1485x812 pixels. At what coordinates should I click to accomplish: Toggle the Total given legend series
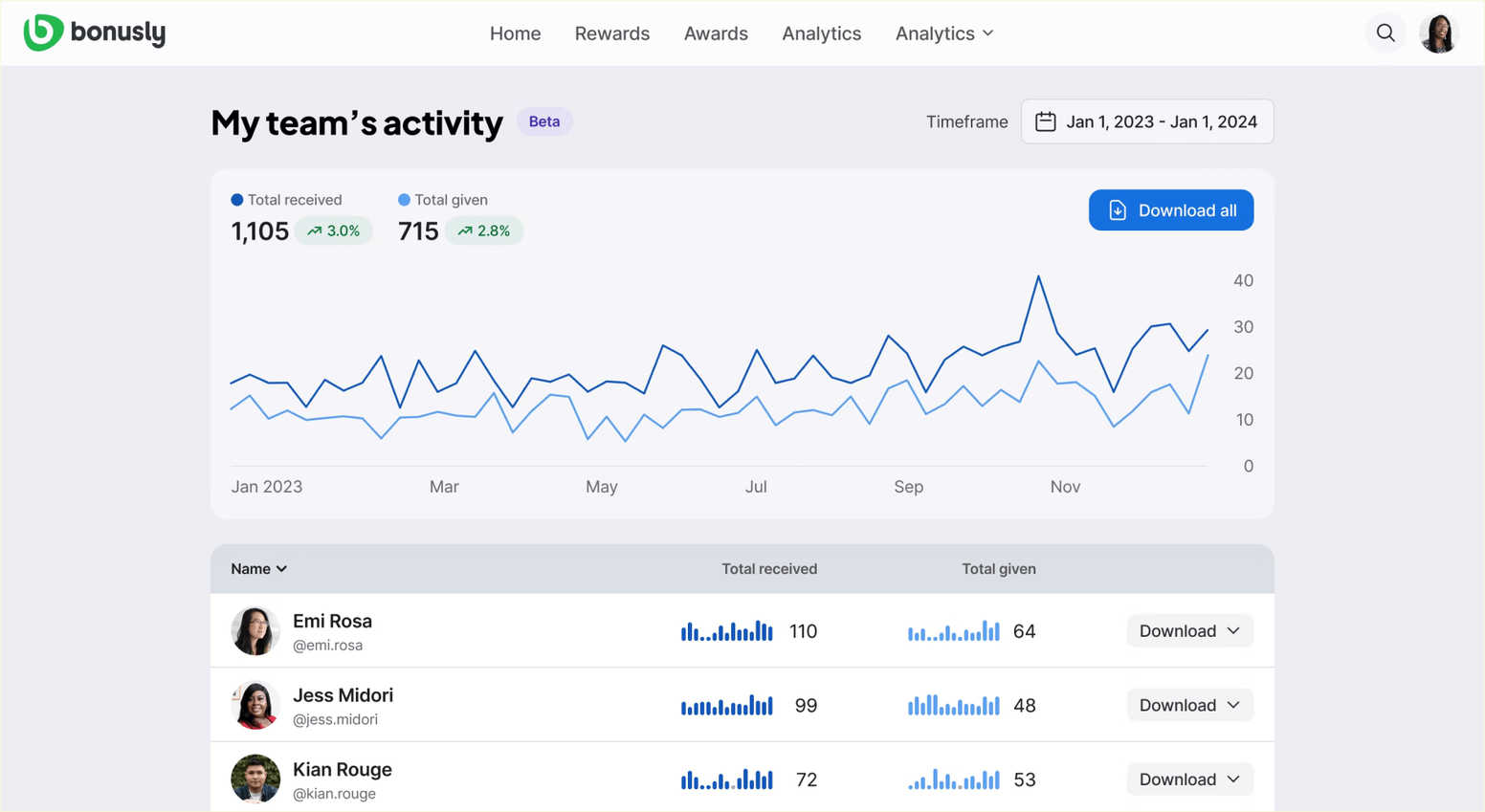coord(443,200)
